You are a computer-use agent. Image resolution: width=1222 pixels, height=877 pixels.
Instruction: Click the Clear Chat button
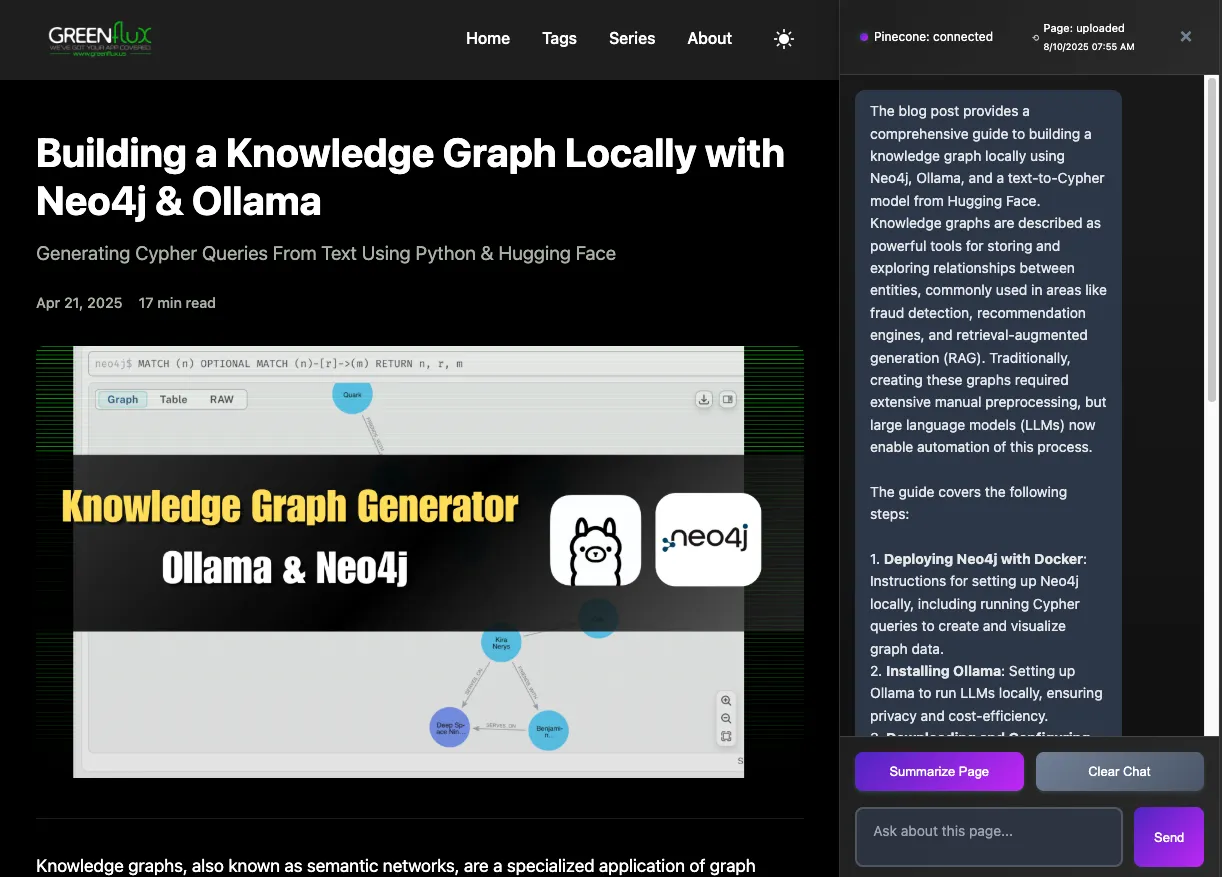tap(1119, 771)
